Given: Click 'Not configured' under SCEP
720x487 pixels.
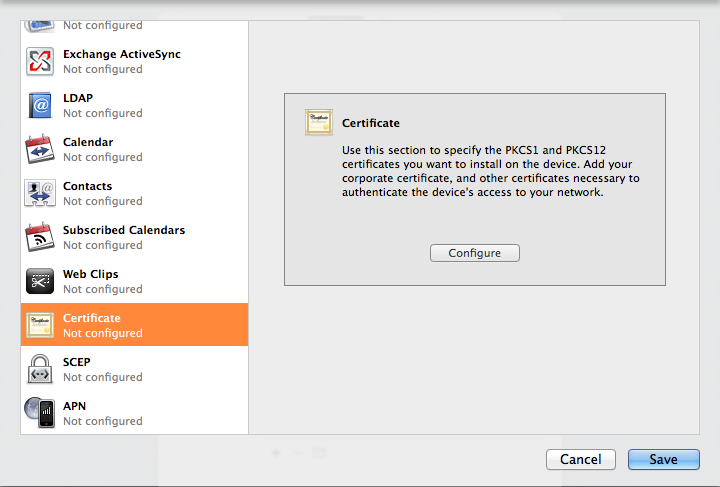Looking at the screenshot, I should point(103,377).
